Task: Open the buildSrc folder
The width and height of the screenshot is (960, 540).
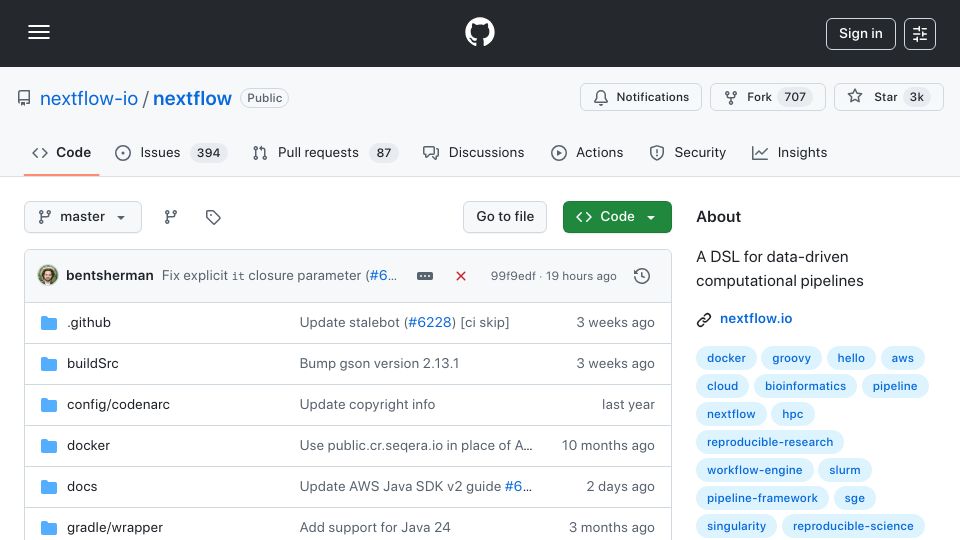Action: 92,364
